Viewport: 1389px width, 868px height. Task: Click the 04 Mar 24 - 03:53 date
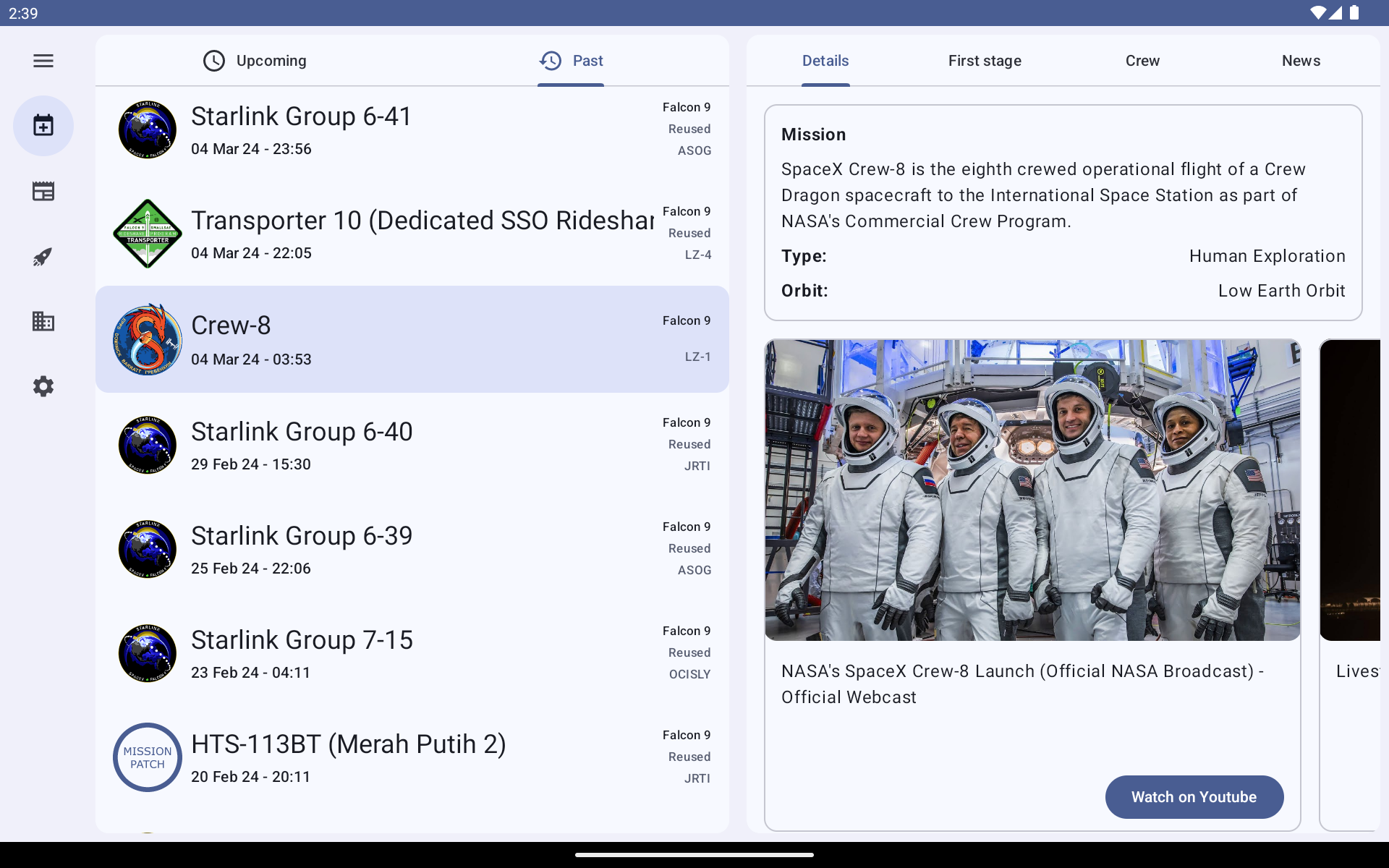pyautogui.click(x=251, y=359)
